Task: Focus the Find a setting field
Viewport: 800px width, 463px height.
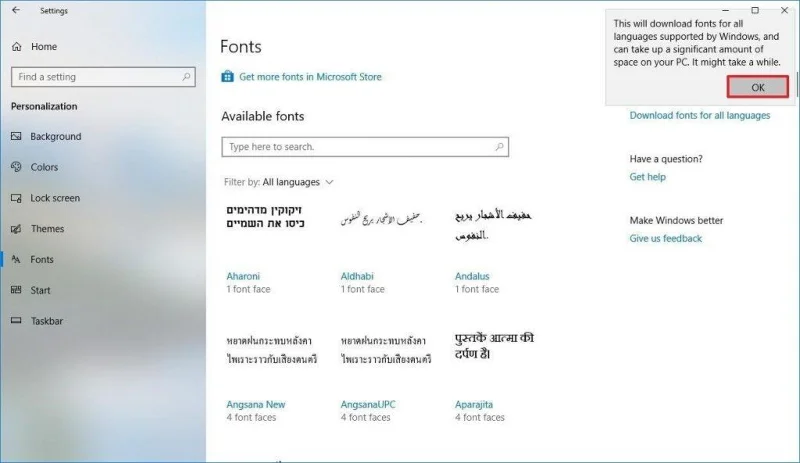Action: (x=103, y=77)
